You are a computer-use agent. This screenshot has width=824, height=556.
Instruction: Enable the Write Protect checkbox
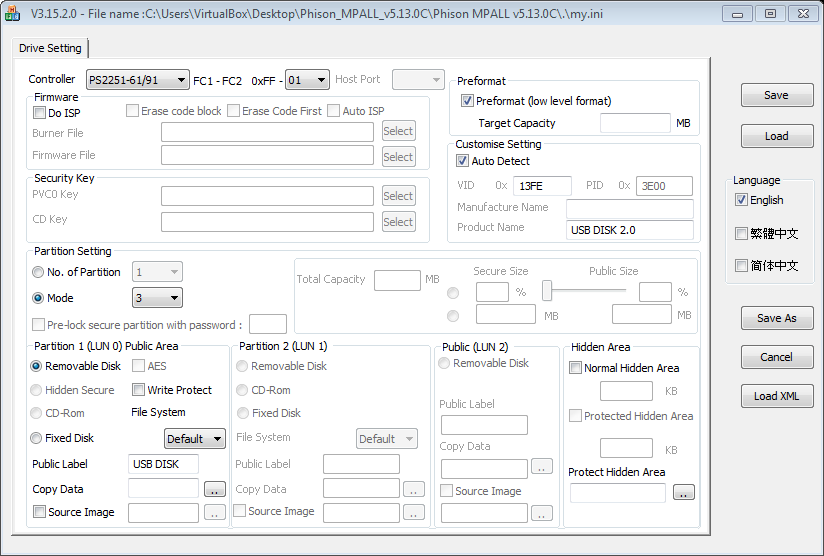(x=138, y=389)
